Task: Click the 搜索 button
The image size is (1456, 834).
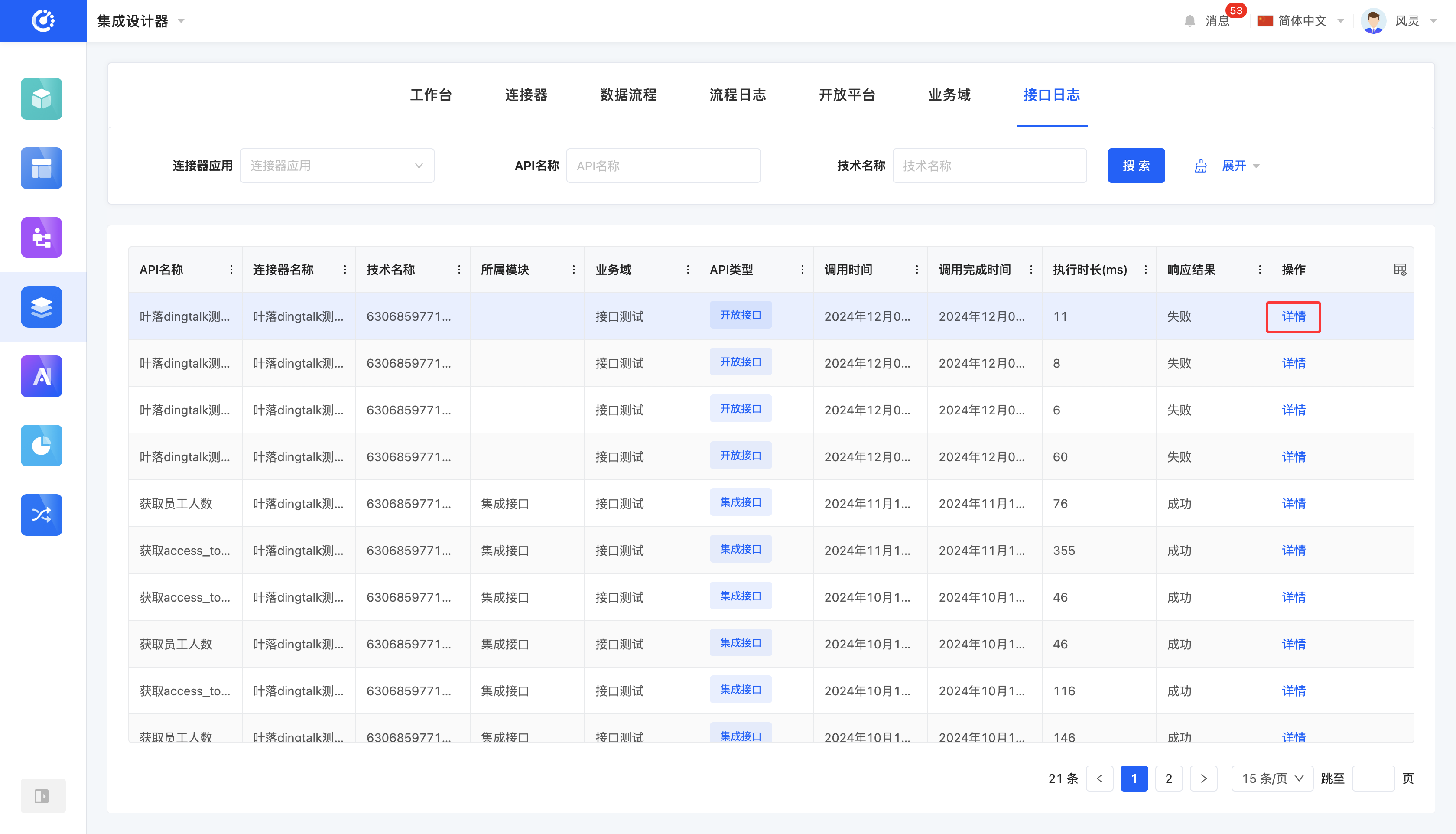Action: (1135, 166)
